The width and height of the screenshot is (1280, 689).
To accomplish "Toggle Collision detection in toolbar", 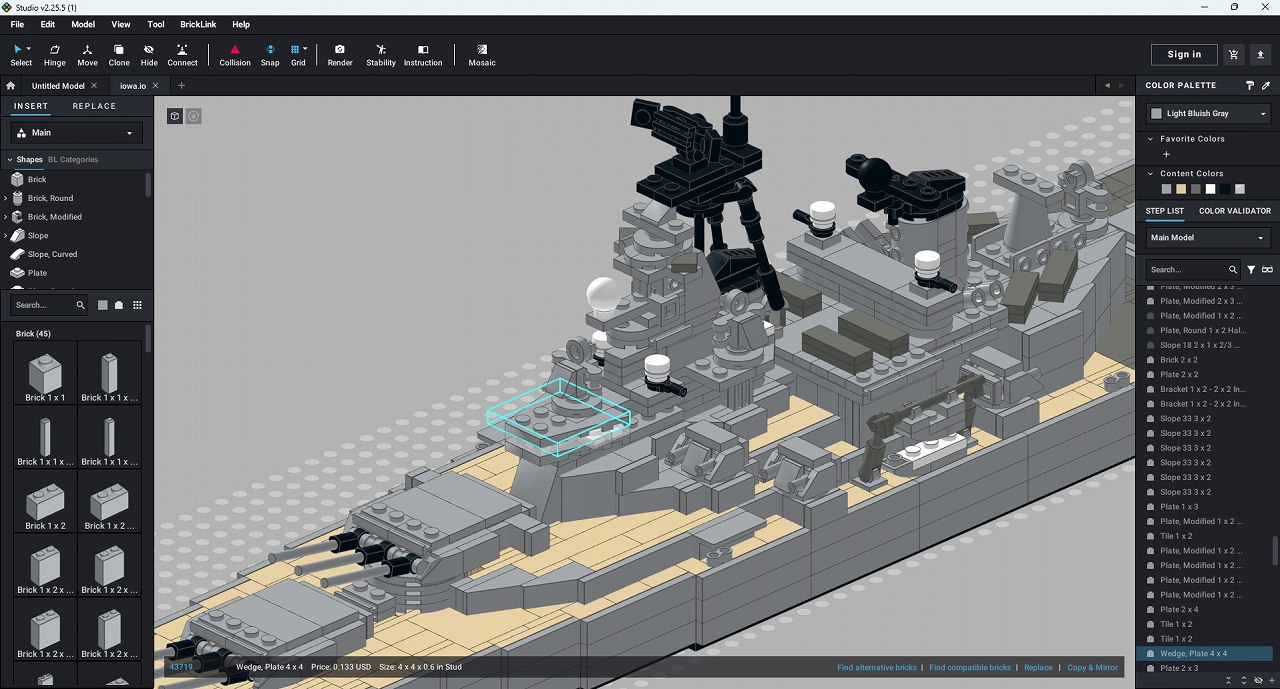I will (x=235, y=54).
